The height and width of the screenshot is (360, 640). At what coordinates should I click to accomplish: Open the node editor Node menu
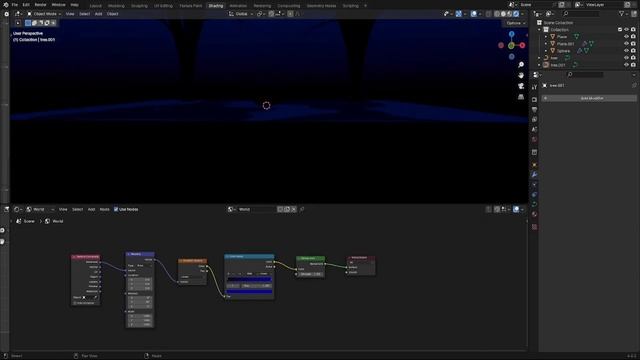click(x=104, y=209)
